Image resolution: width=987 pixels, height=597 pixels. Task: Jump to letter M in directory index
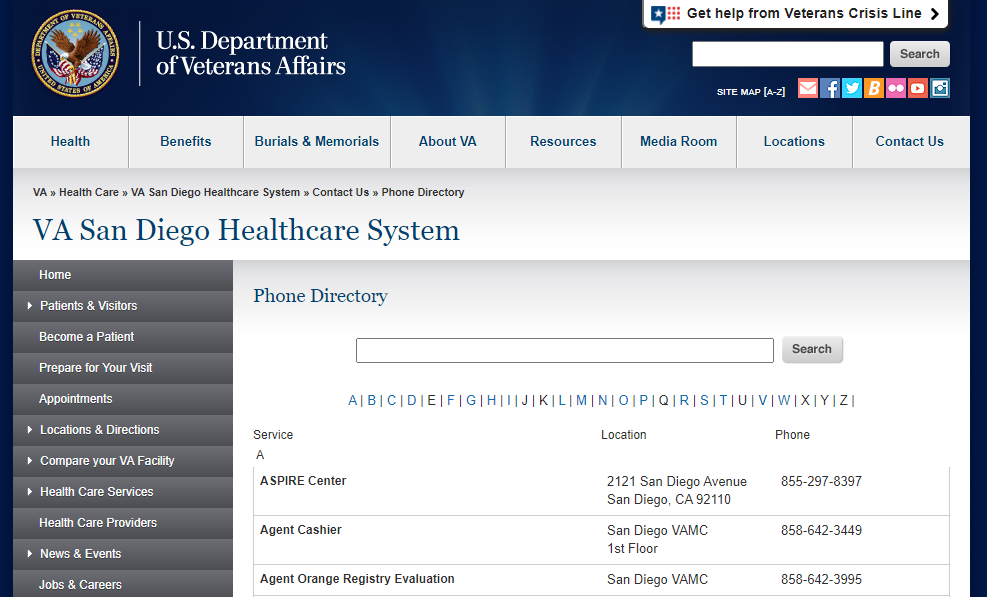point(581,401)
